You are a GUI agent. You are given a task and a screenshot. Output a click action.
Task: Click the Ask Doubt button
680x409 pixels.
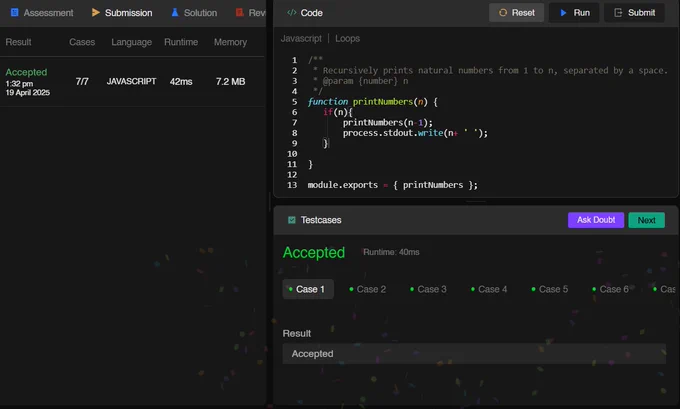tap(596, 220)
